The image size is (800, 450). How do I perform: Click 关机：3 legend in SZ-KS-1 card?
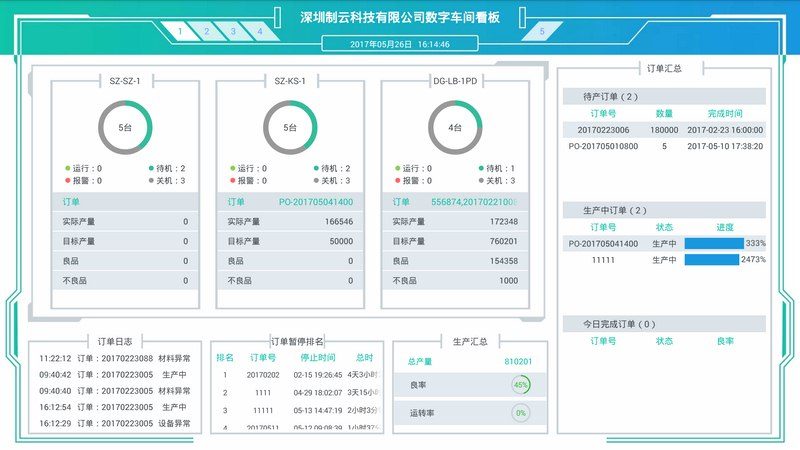click(332, 180)
